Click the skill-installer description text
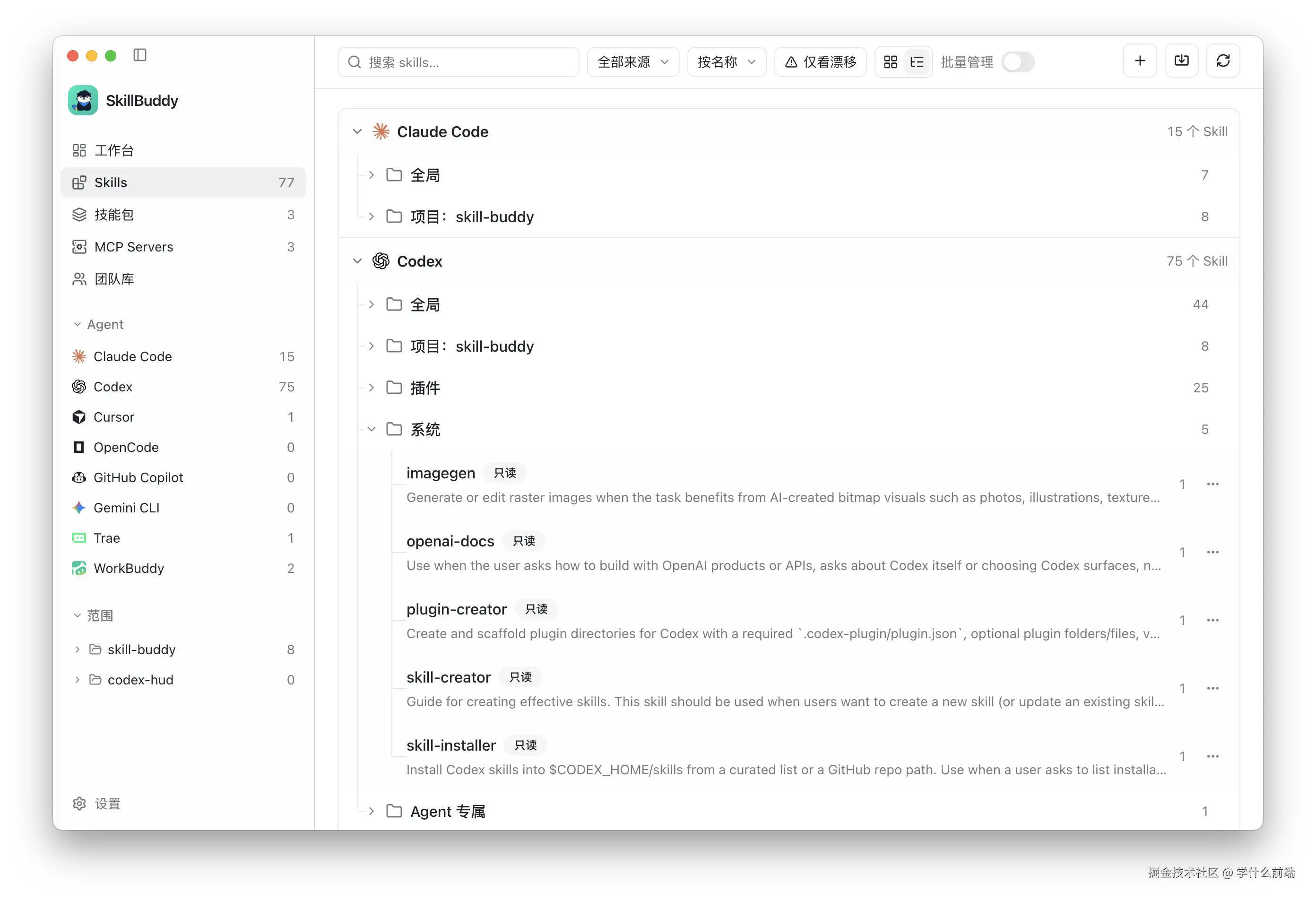Image resolution: width=1316 pixels, height=900 pixels. [786, 770]
